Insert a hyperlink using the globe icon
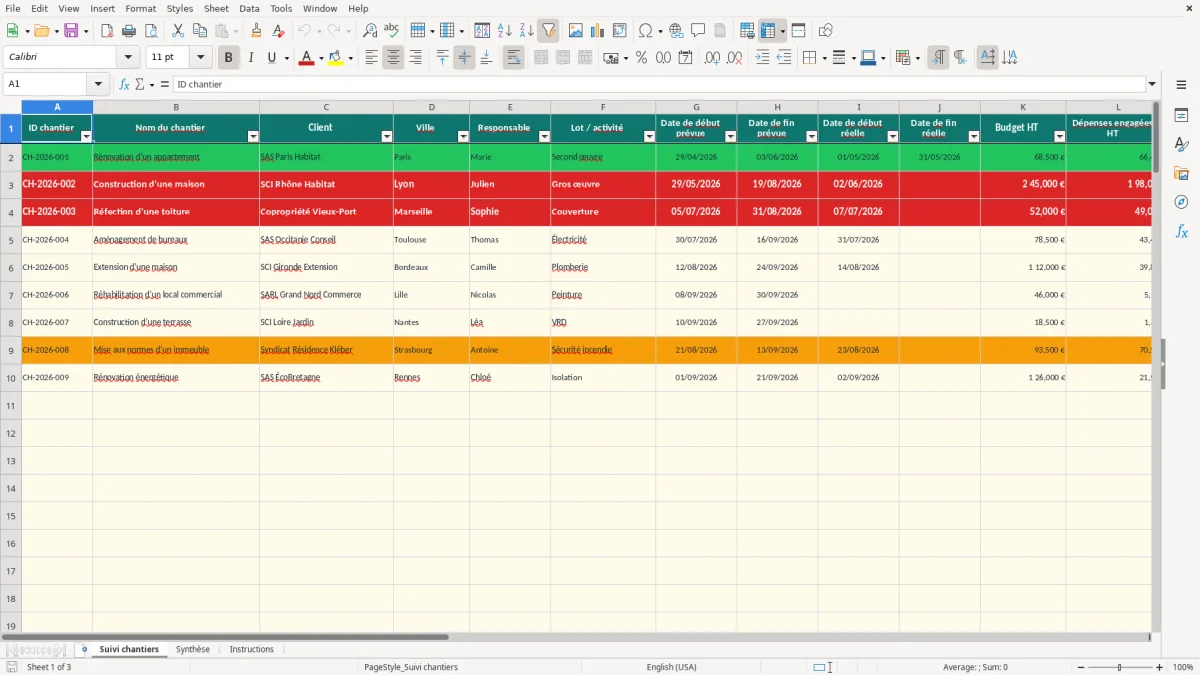 point(676,31)
